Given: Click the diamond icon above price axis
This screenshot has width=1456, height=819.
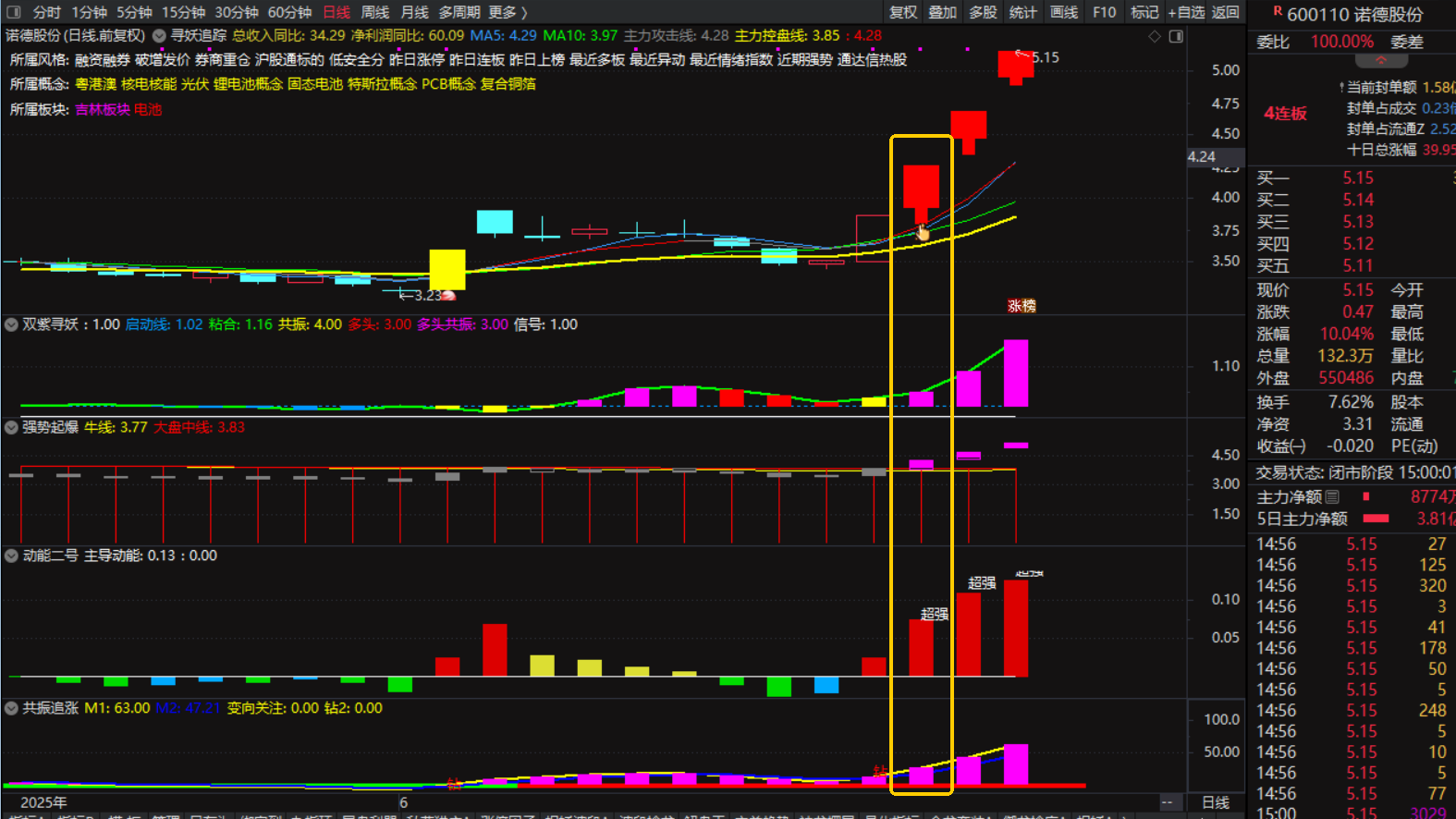Looking at the screenshot, I should tap(1155, 36).
